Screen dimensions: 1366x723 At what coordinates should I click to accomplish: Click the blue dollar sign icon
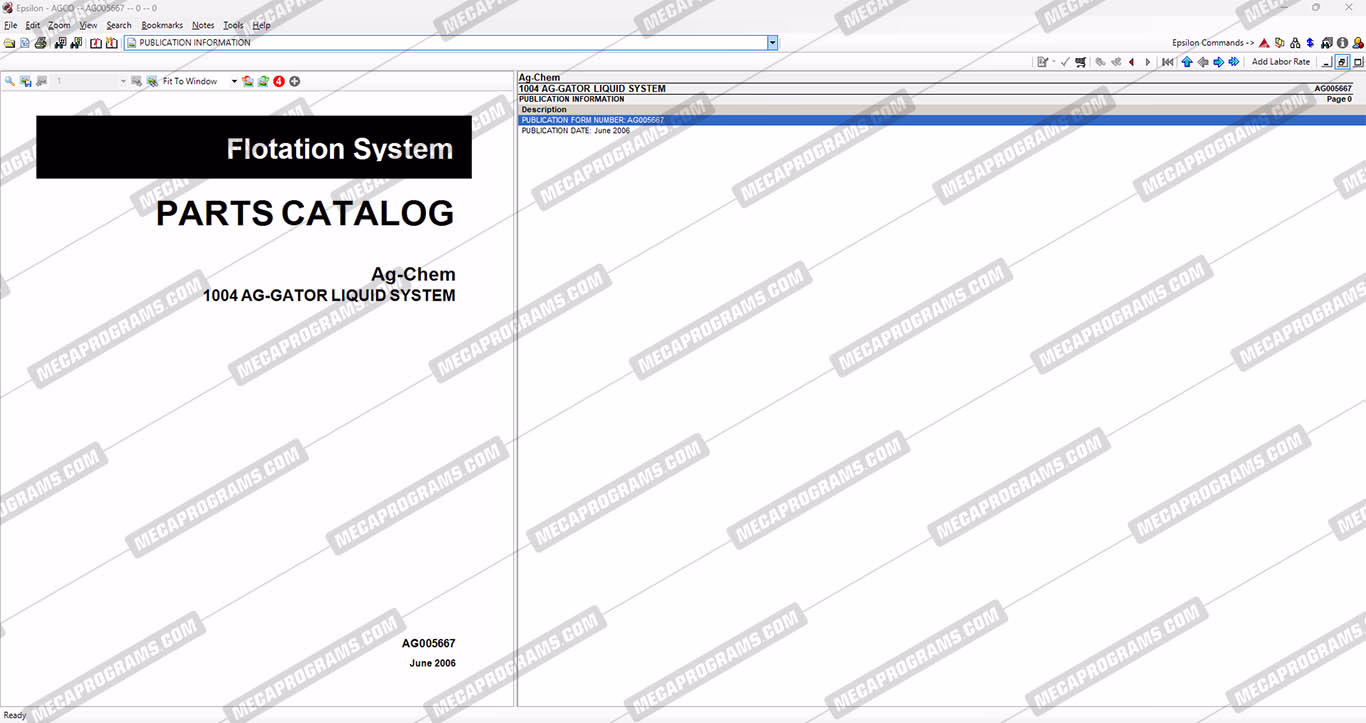click(x=1310, y=43)
